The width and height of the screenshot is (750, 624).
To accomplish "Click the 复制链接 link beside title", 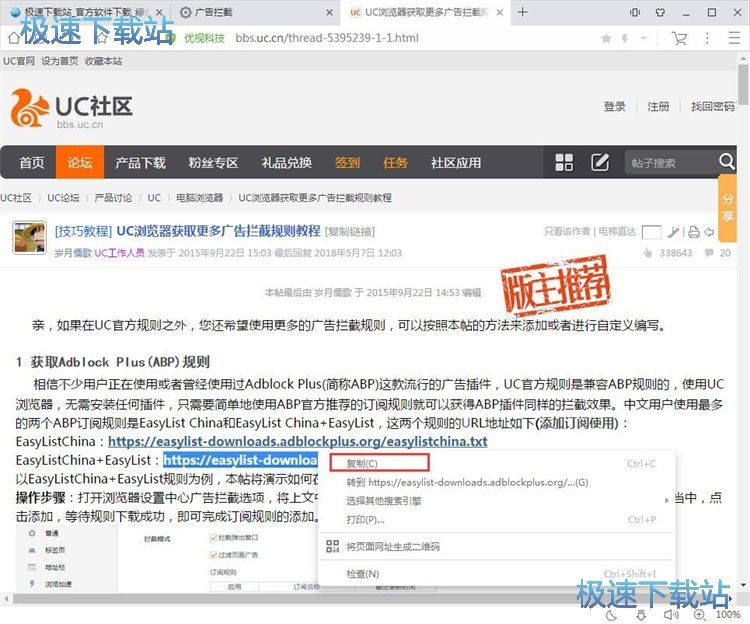I will click(x=350, y=231).
